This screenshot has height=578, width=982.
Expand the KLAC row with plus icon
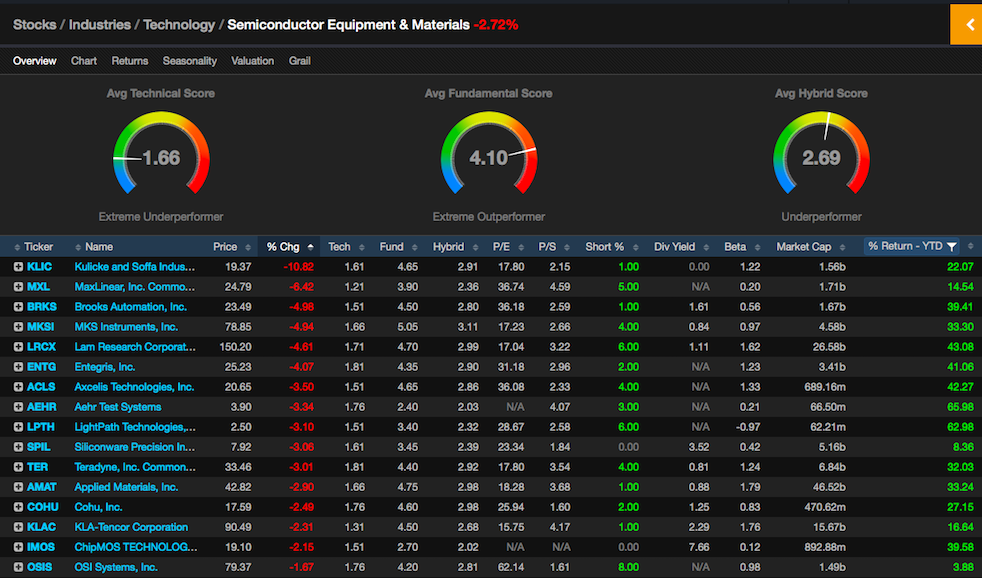18,527
